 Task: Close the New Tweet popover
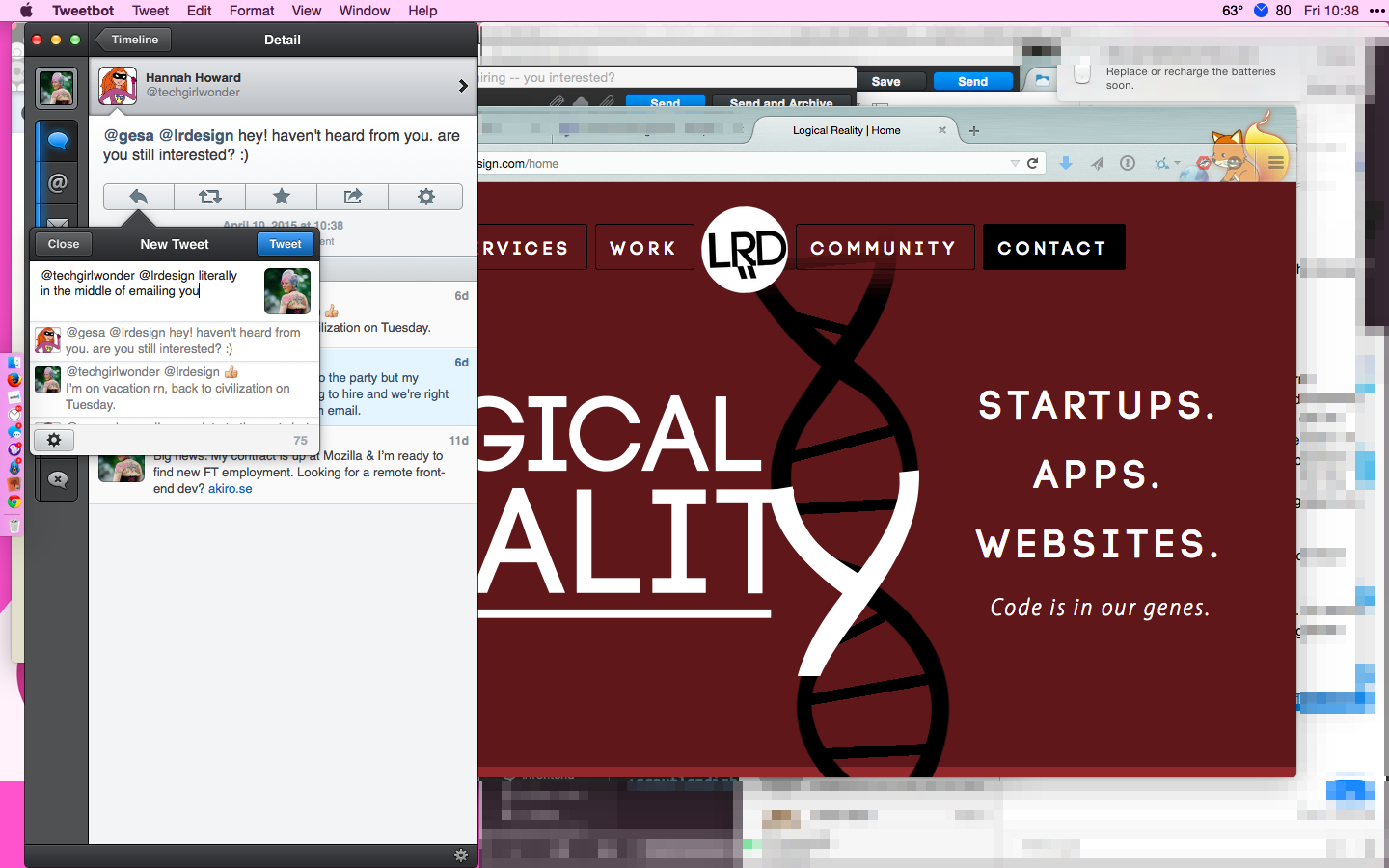click(64, 244)
